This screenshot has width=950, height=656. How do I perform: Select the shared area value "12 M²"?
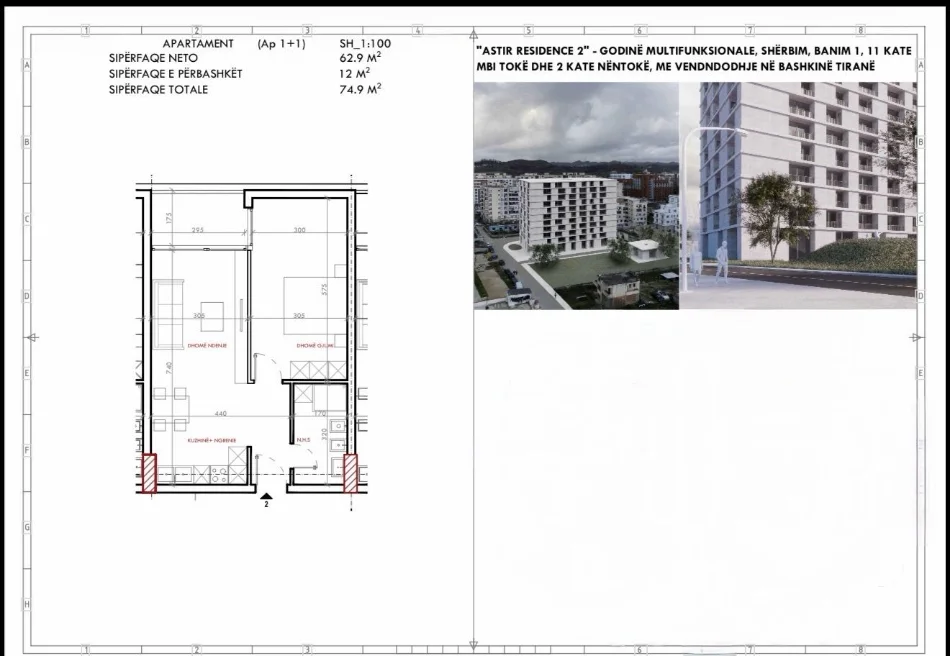click(x=354, y=74)
